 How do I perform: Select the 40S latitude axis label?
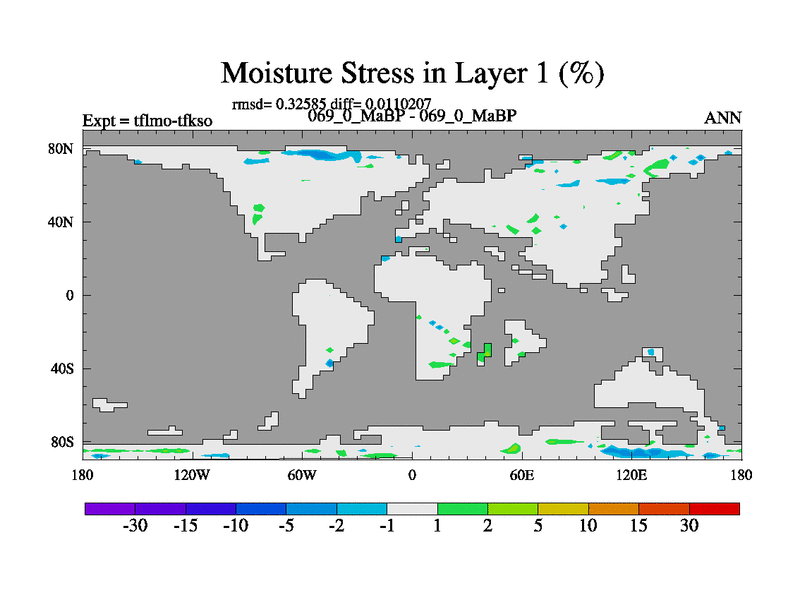(x=62, y=369)
